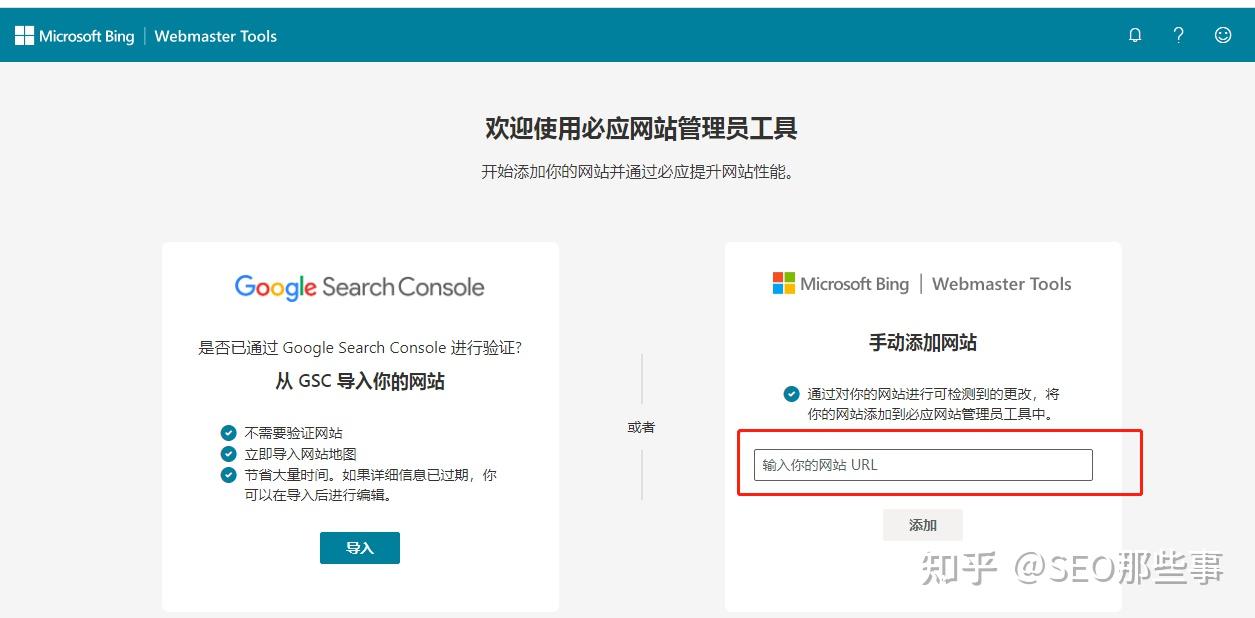Click the subtitle 开始添加你的网站并通过必应提升网站性能
Viewport: 1255px width, 618px height.
[638, 172]
